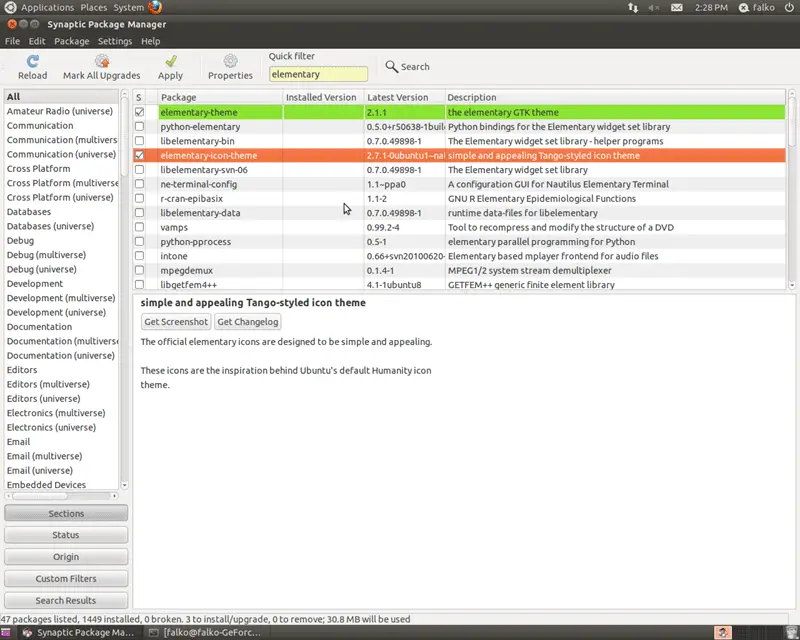Open the Places menu in top panel
800x640 pixels.
[x=93, y=8]
